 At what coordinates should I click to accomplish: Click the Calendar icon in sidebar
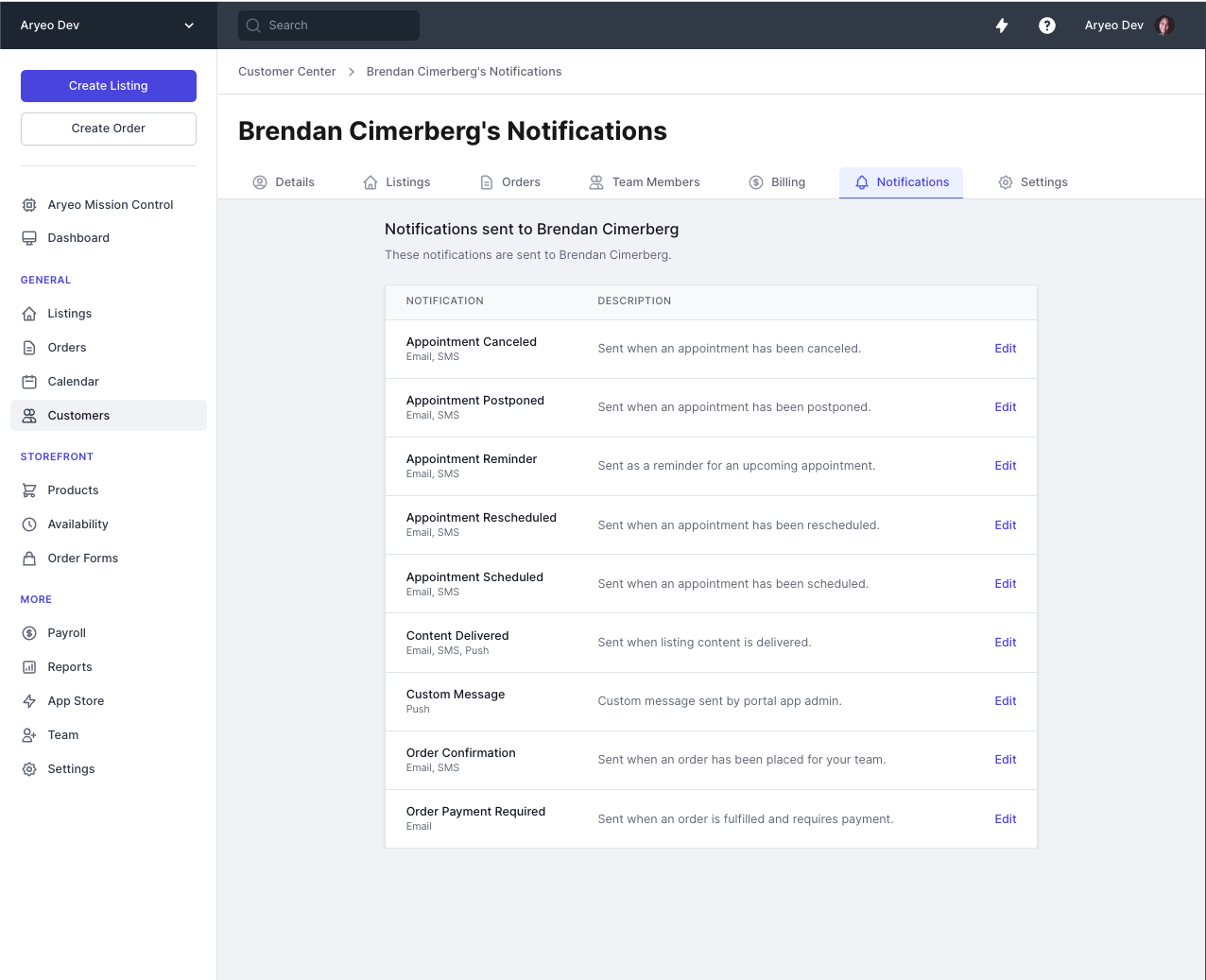29,382
